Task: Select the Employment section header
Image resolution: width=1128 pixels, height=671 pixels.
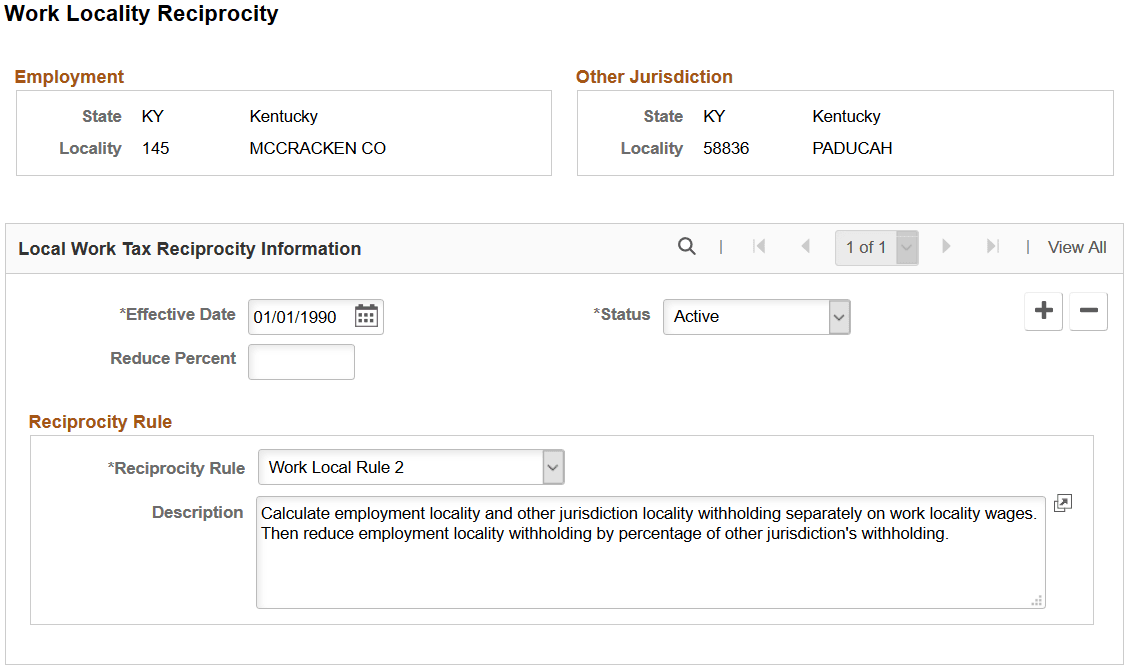Action: 68,76
